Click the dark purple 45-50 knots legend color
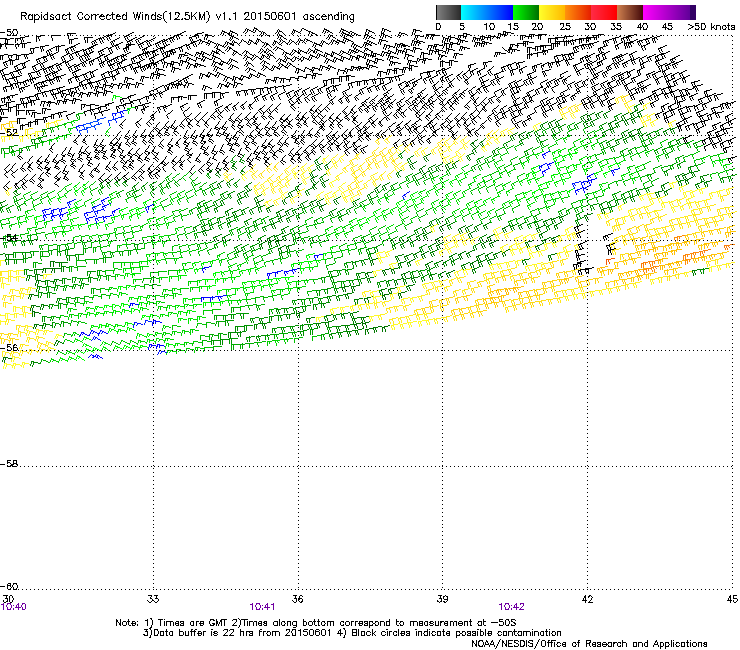The image size is (740, 650). tap(682, 12)
